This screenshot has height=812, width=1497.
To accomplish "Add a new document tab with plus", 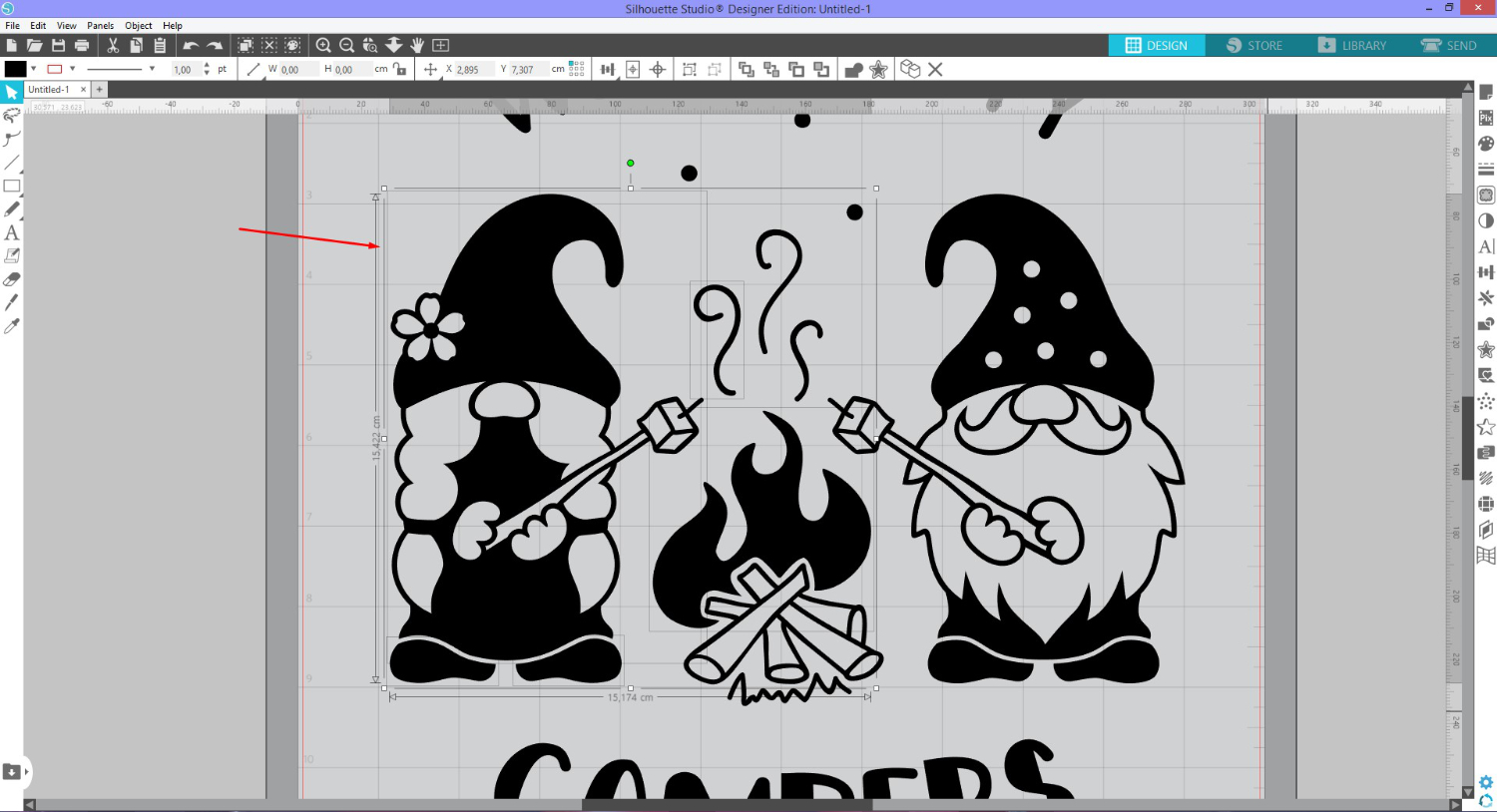I will (100, 90).
